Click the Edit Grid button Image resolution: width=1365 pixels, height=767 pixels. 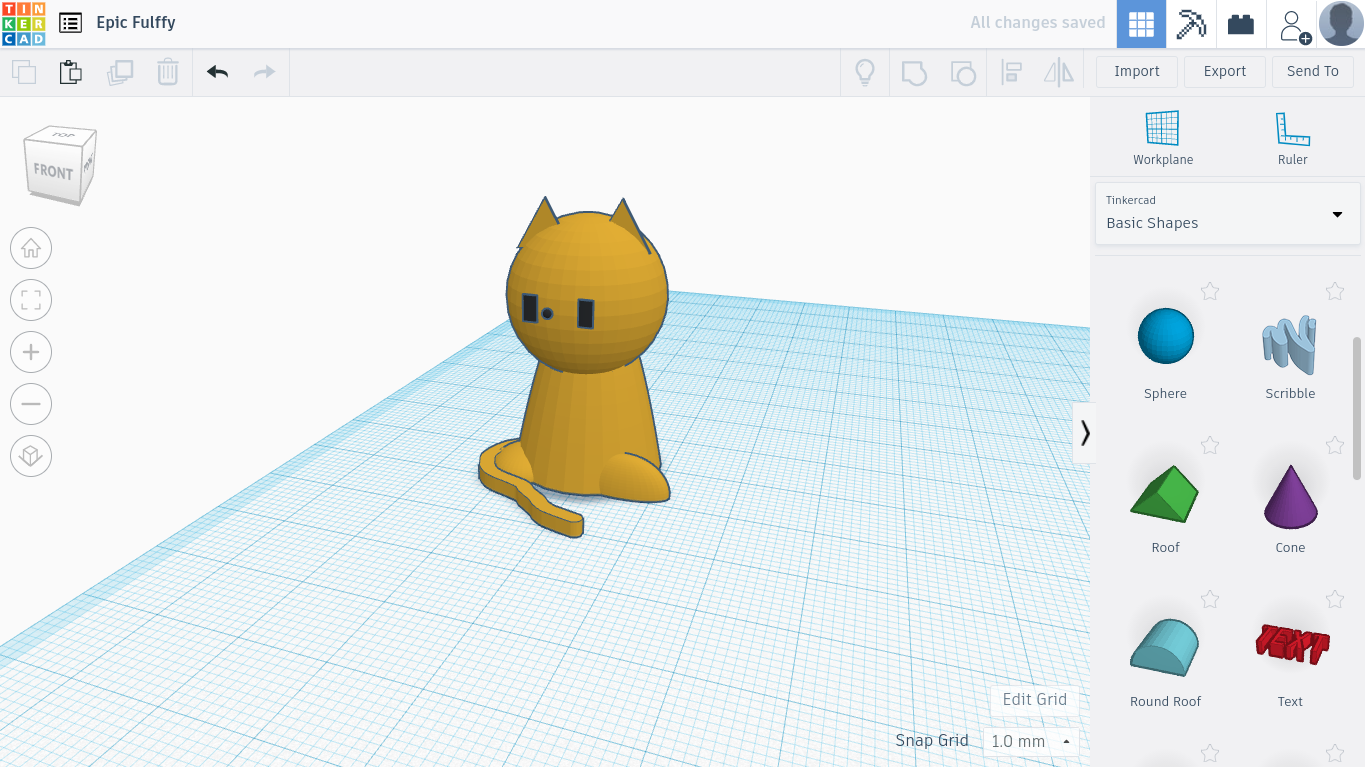click(x=1034, y=700)
